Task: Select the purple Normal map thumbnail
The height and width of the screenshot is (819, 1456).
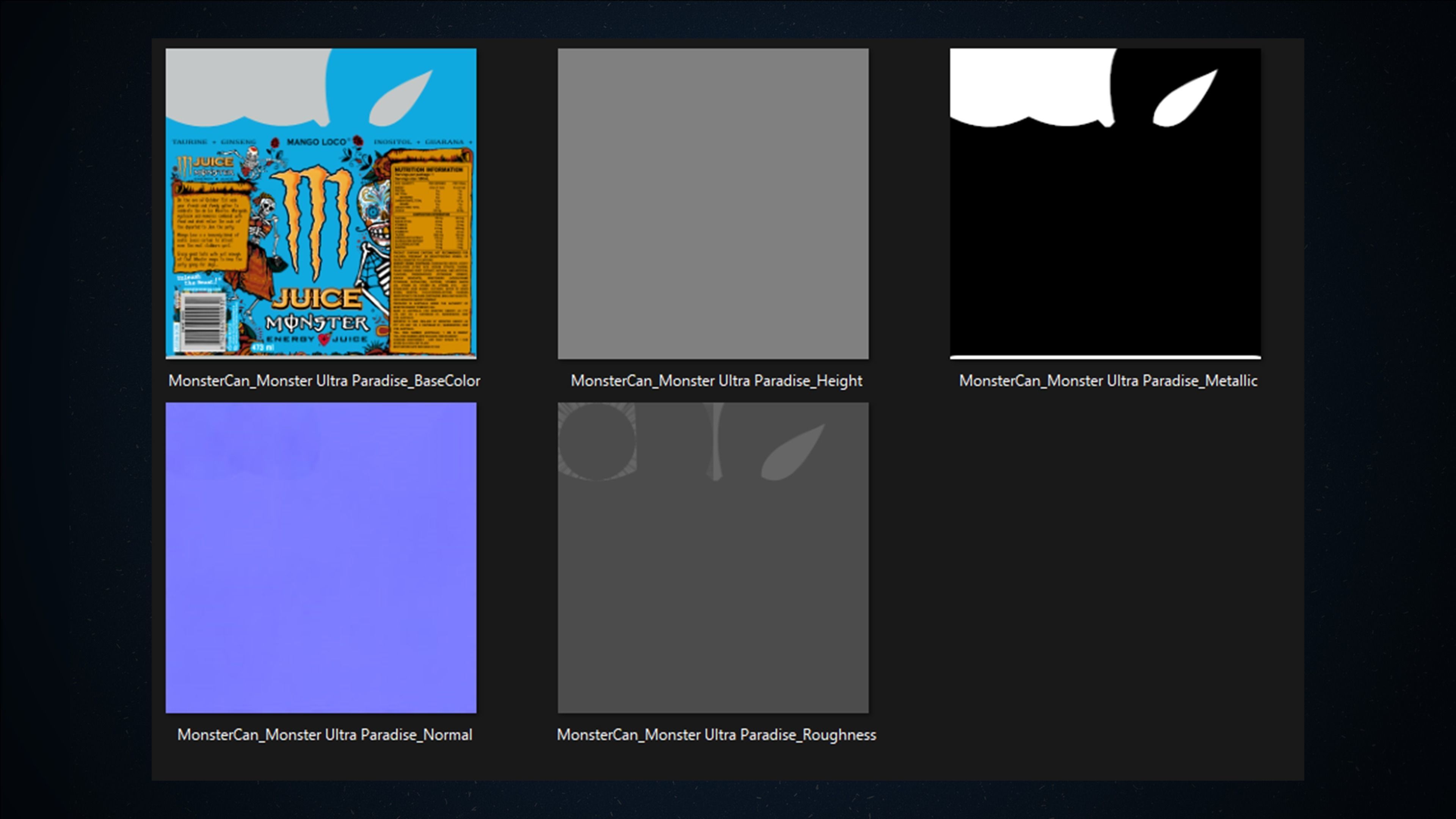Action: [320, 557]
